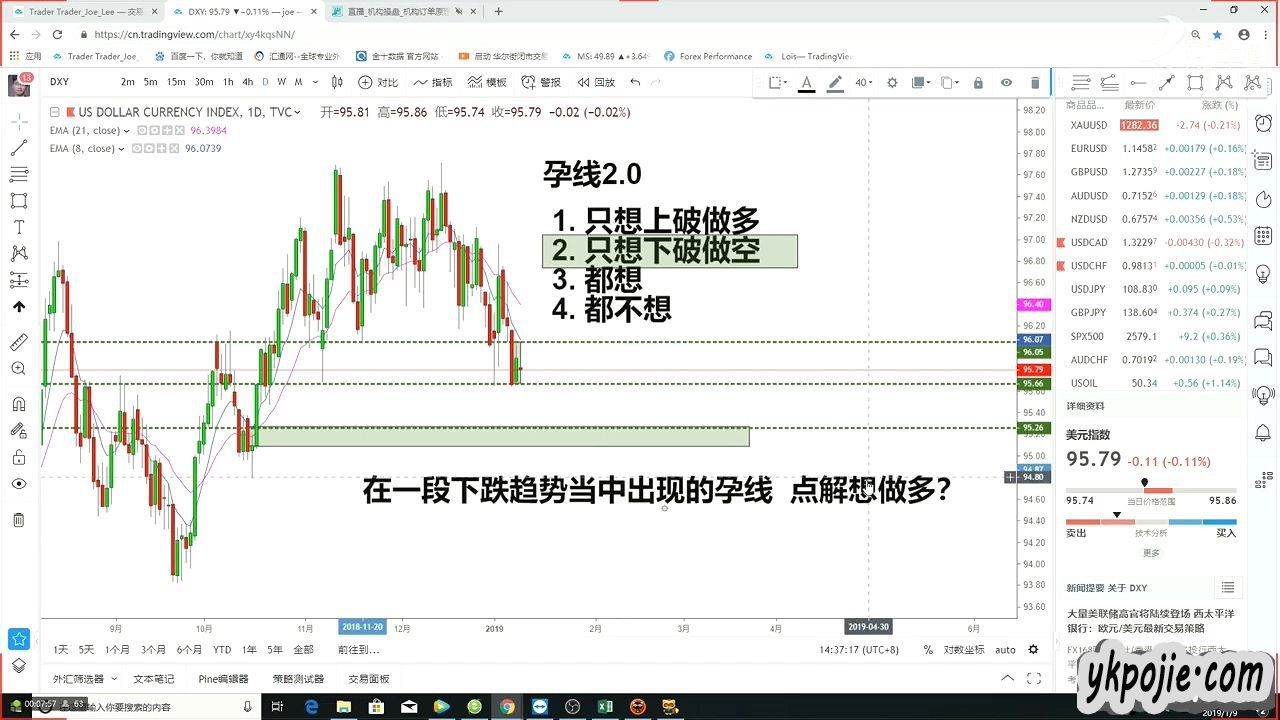The image size is (1280, 720).
Task: Open the Pine编辑器 tab
Action: pyautogui.click(x=224, y=679)
